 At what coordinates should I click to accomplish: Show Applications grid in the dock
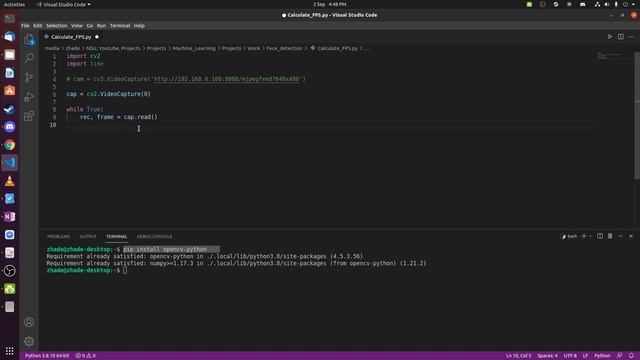coord(10,351)
